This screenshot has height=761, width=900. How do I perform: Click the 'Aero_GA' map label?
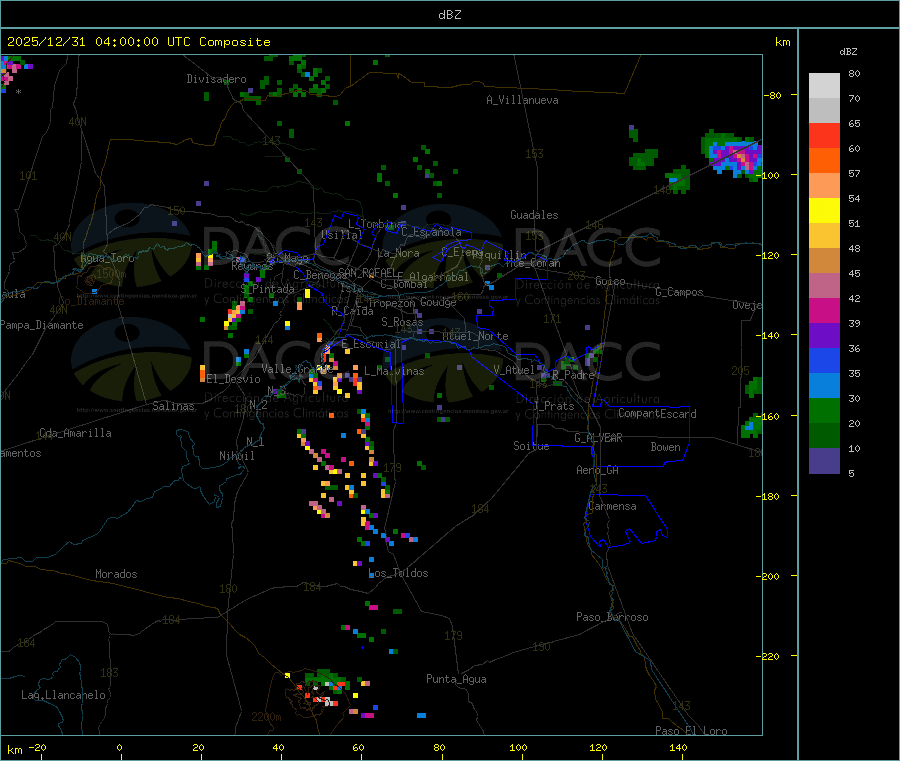click(x=598, y=470)
